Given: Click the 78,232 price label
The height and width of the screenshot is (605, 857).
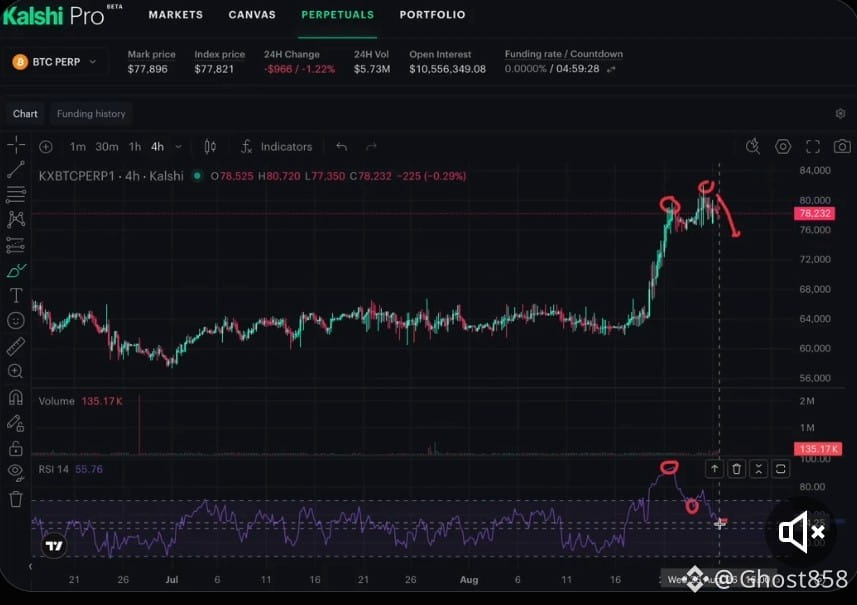Looking at the screenshot, I should click(x=814, y=213).
